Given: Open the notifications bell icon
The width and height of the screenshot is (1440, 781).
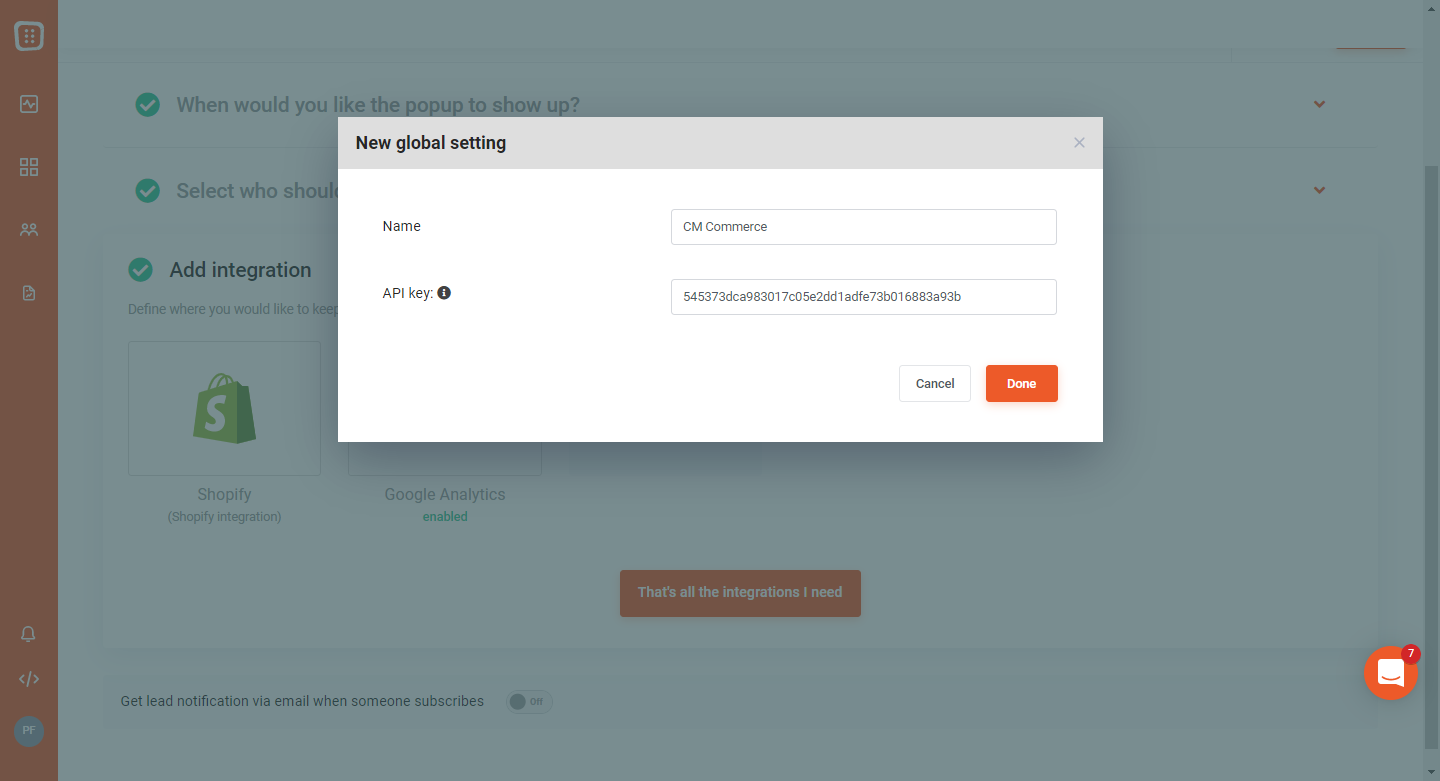Looking at the screenshot, I should pyautogui.click(x=29, y=634).
